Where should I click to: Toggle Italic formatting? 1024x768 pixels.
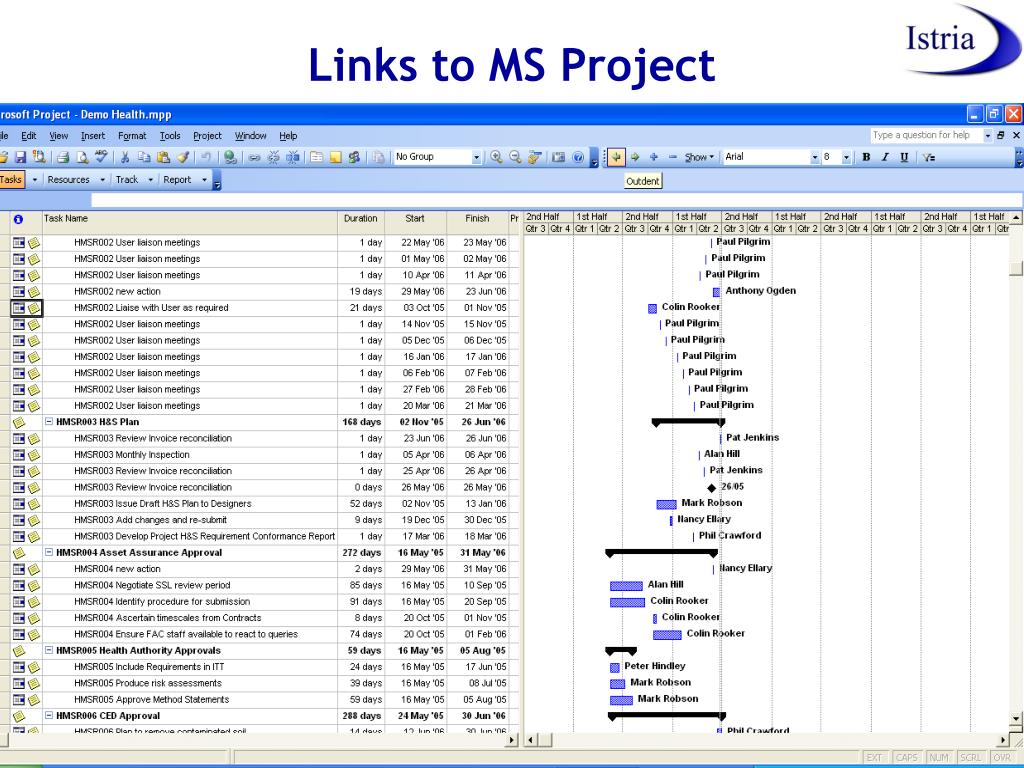click(x=885, y=157)
